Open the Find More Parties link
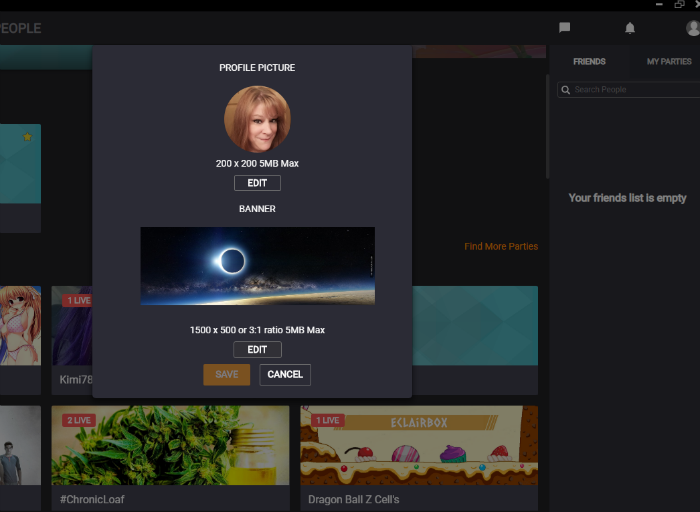Viewport: 700px width, 512px height. pos(500,246)
